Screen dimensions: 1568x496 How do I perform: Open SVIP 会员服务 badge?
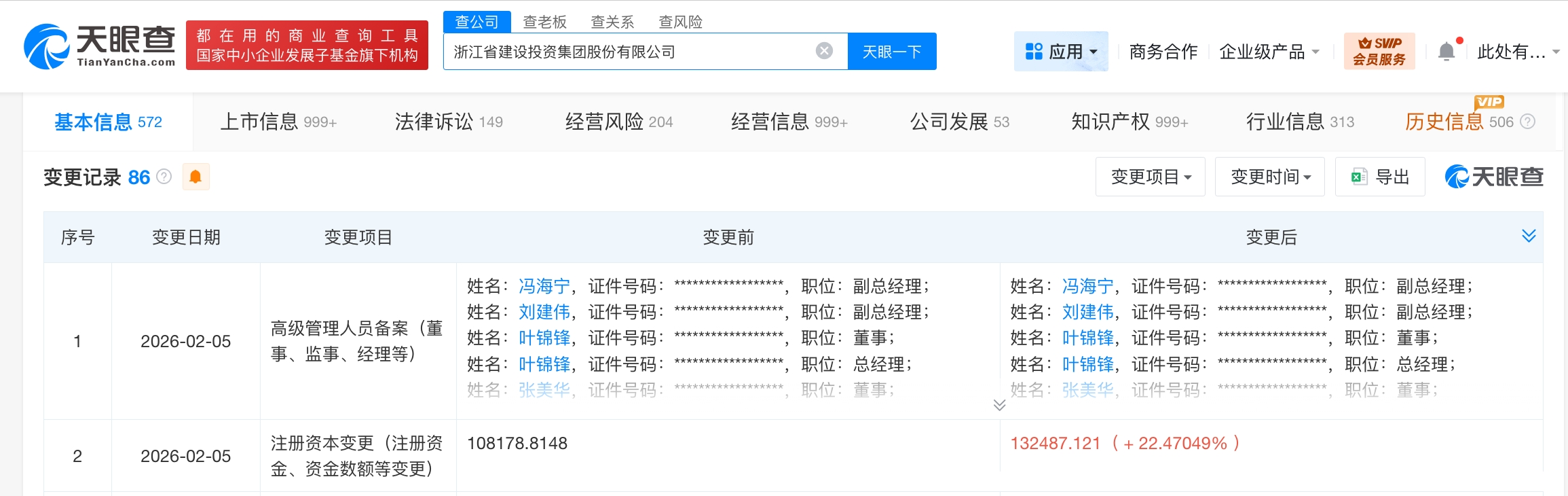tap(1379, 51)
